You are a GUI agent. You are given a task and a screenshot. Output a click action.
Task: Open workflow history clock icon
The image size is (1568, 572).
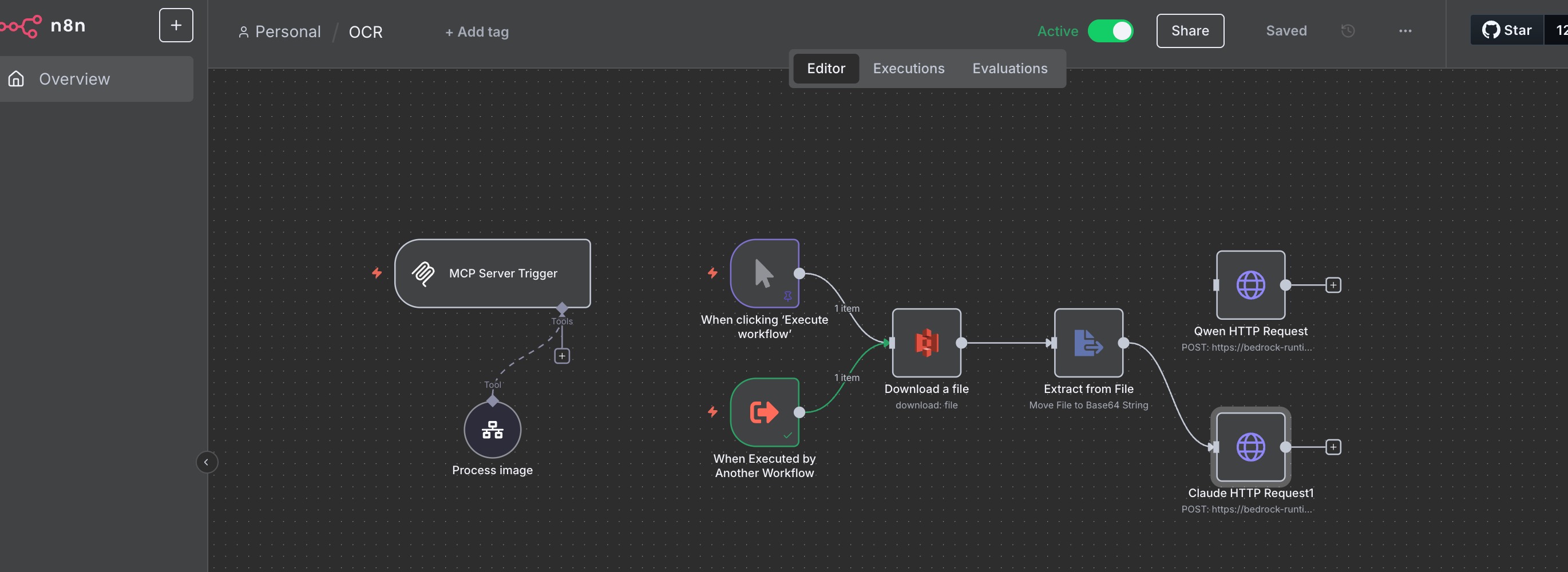(x=1348, y=31)
